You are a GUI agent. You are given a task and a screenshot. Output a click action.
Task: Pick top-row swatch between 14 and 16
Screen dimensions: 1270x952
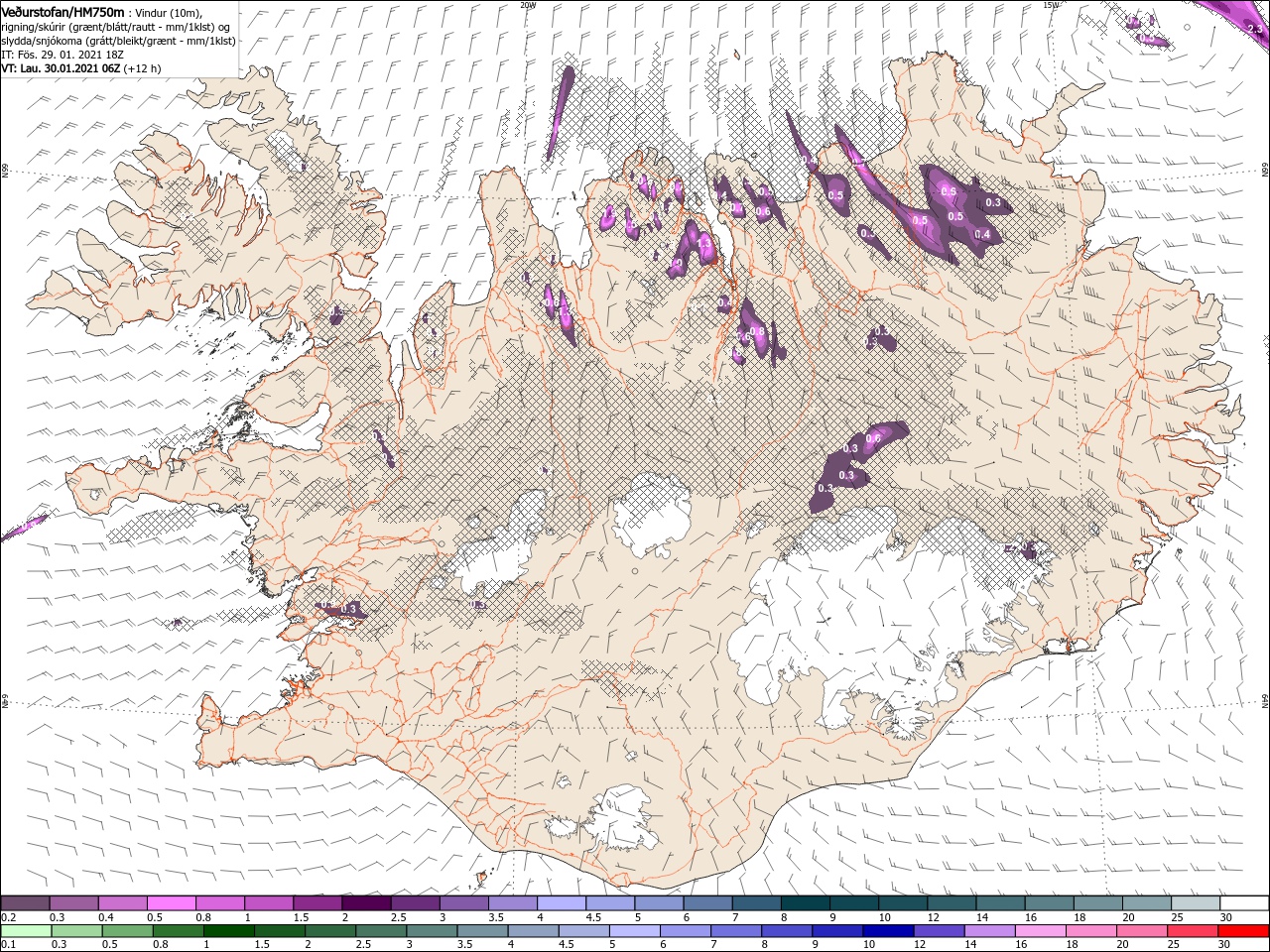point(1000,903)
